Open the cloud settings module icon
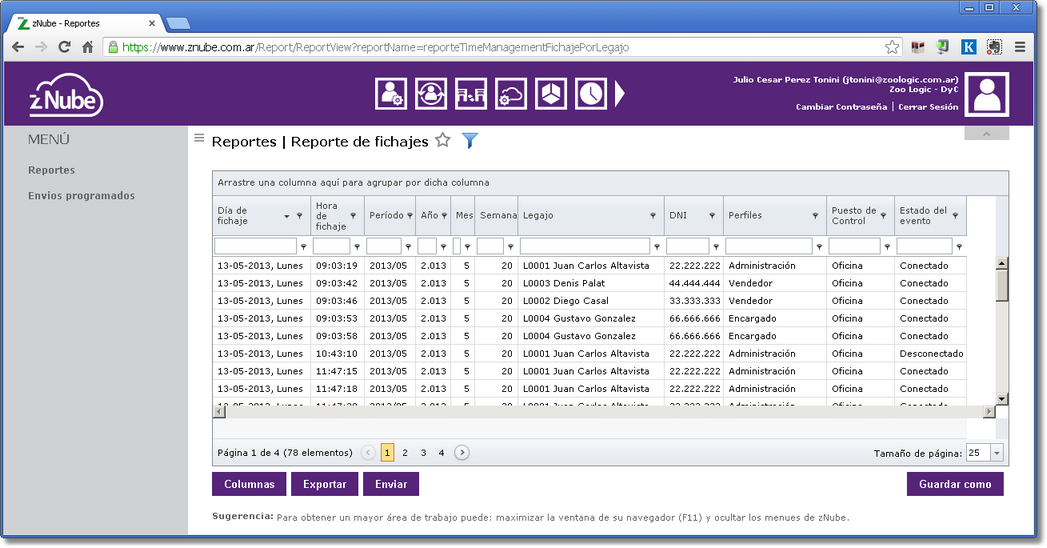This screenshot has height=548, width=1047. tap(511, 94)
